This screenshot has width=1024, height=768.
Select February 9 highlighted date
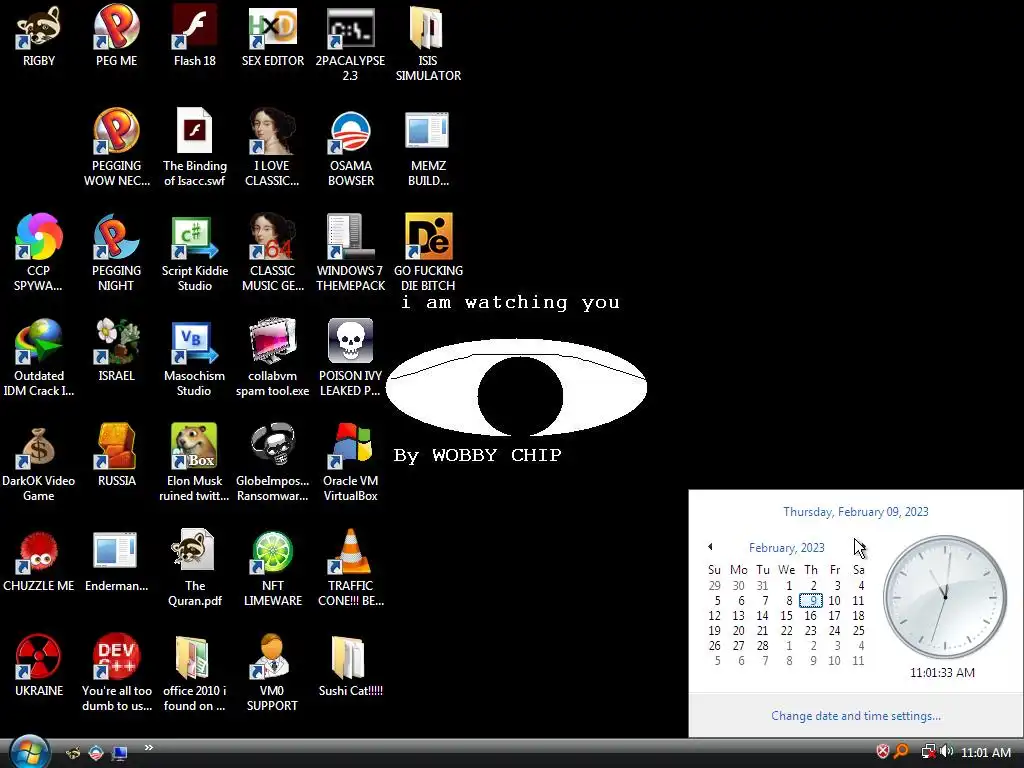[810, 600]
